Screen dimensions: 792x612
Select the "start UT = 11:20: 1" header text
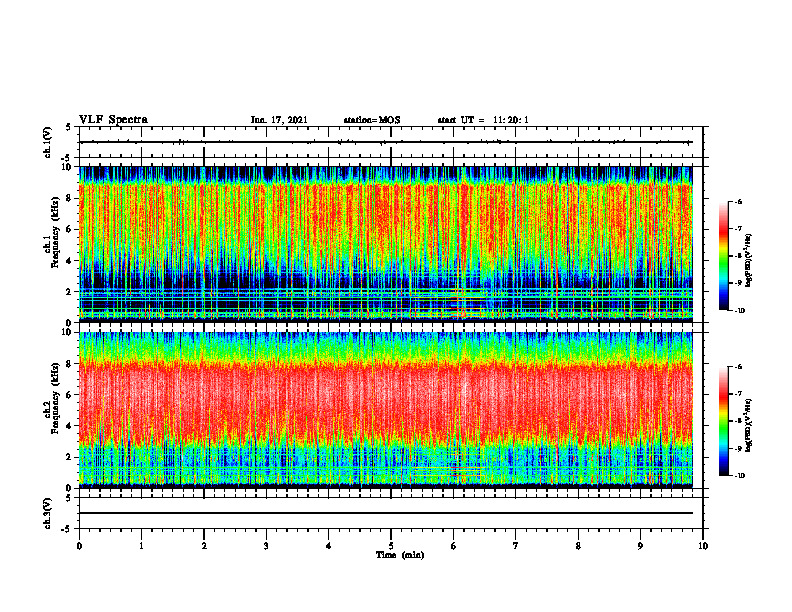[483, 120]
